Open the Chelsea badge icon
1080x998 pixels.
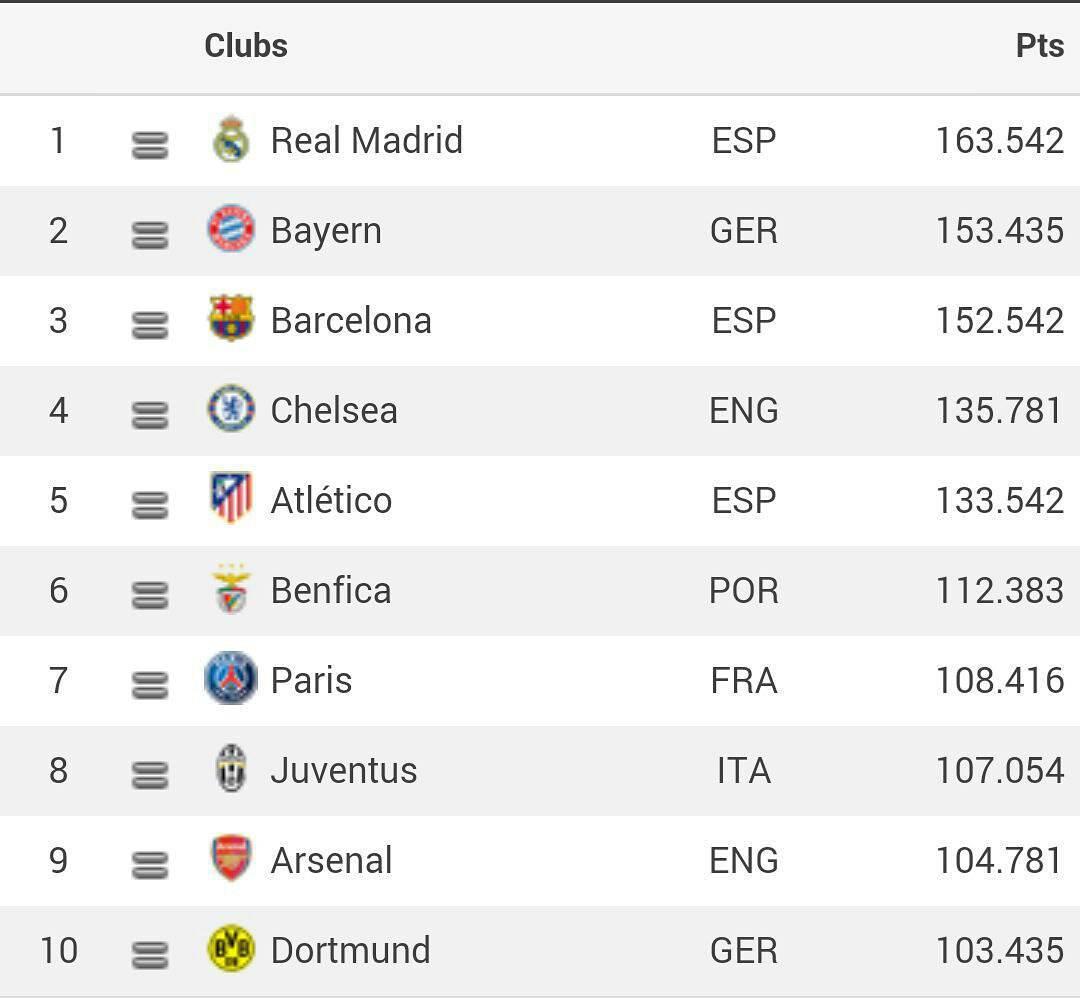coord(231,408)
